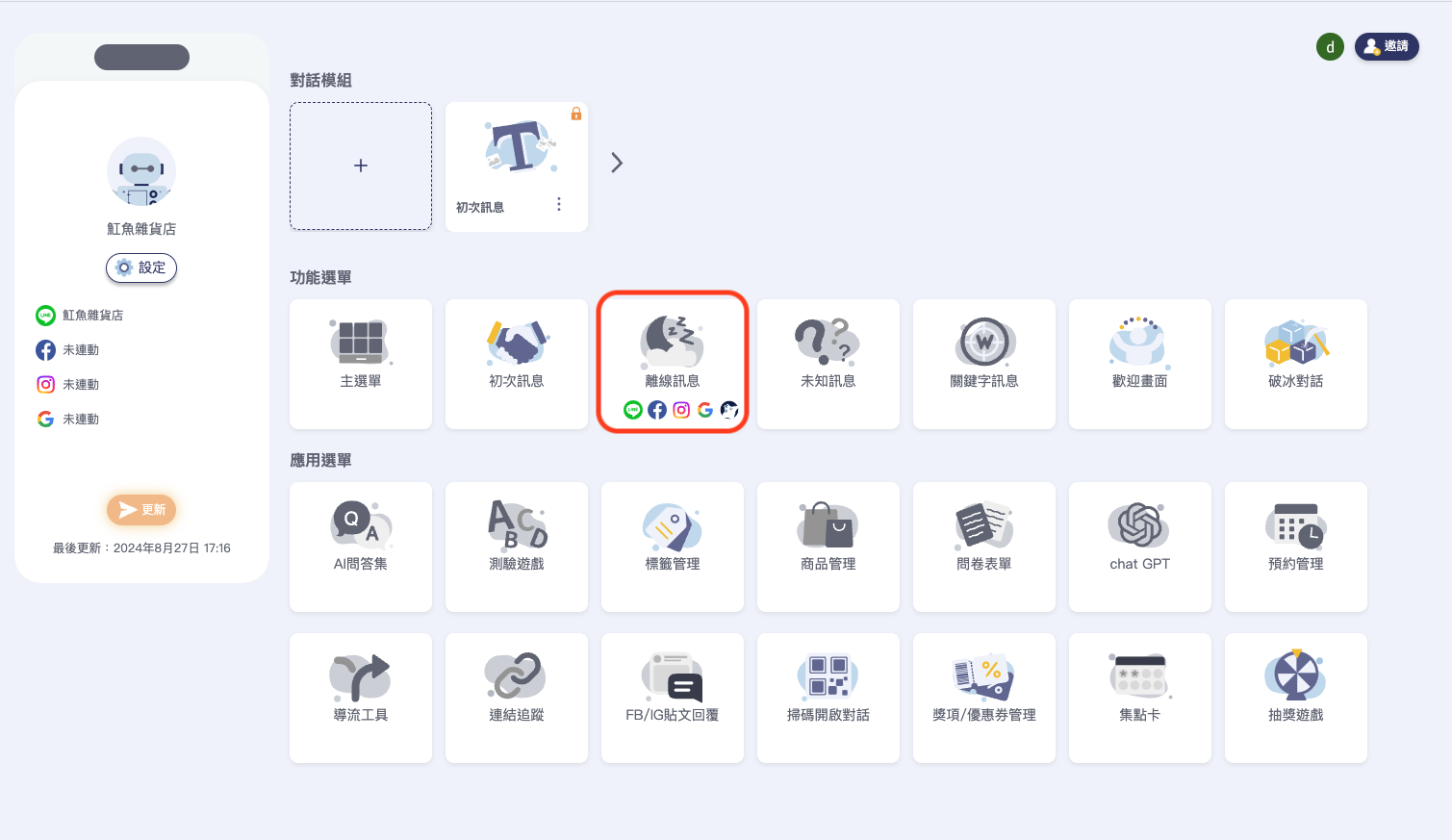
Task: Select the 未知訊息 module icon
Action: (x=828, y=342)
